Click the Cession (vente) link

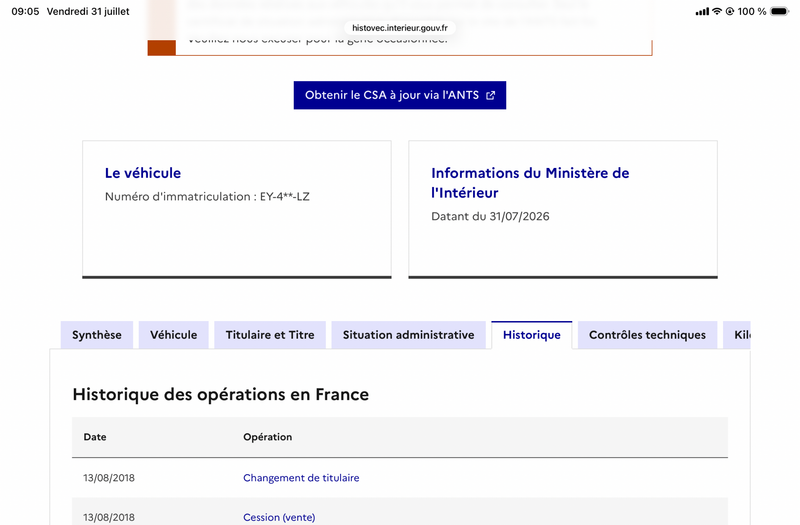point(279,517)
